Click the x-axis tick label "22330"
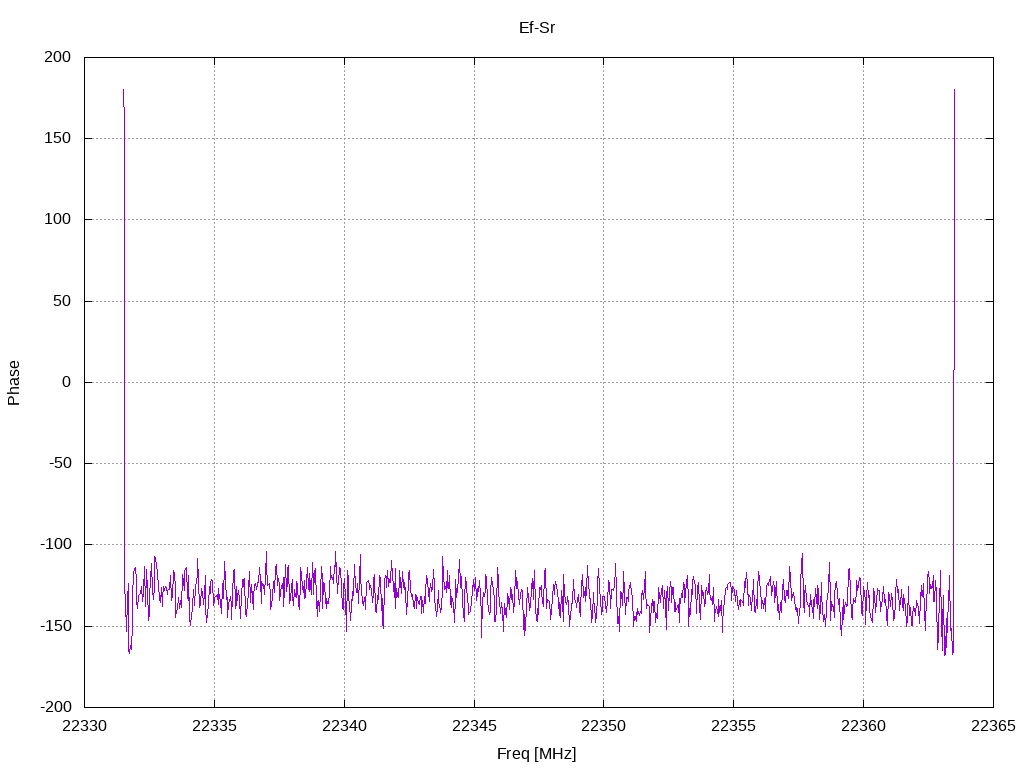The width and height of the screenshot is (1024, 768). pos(85,726)
